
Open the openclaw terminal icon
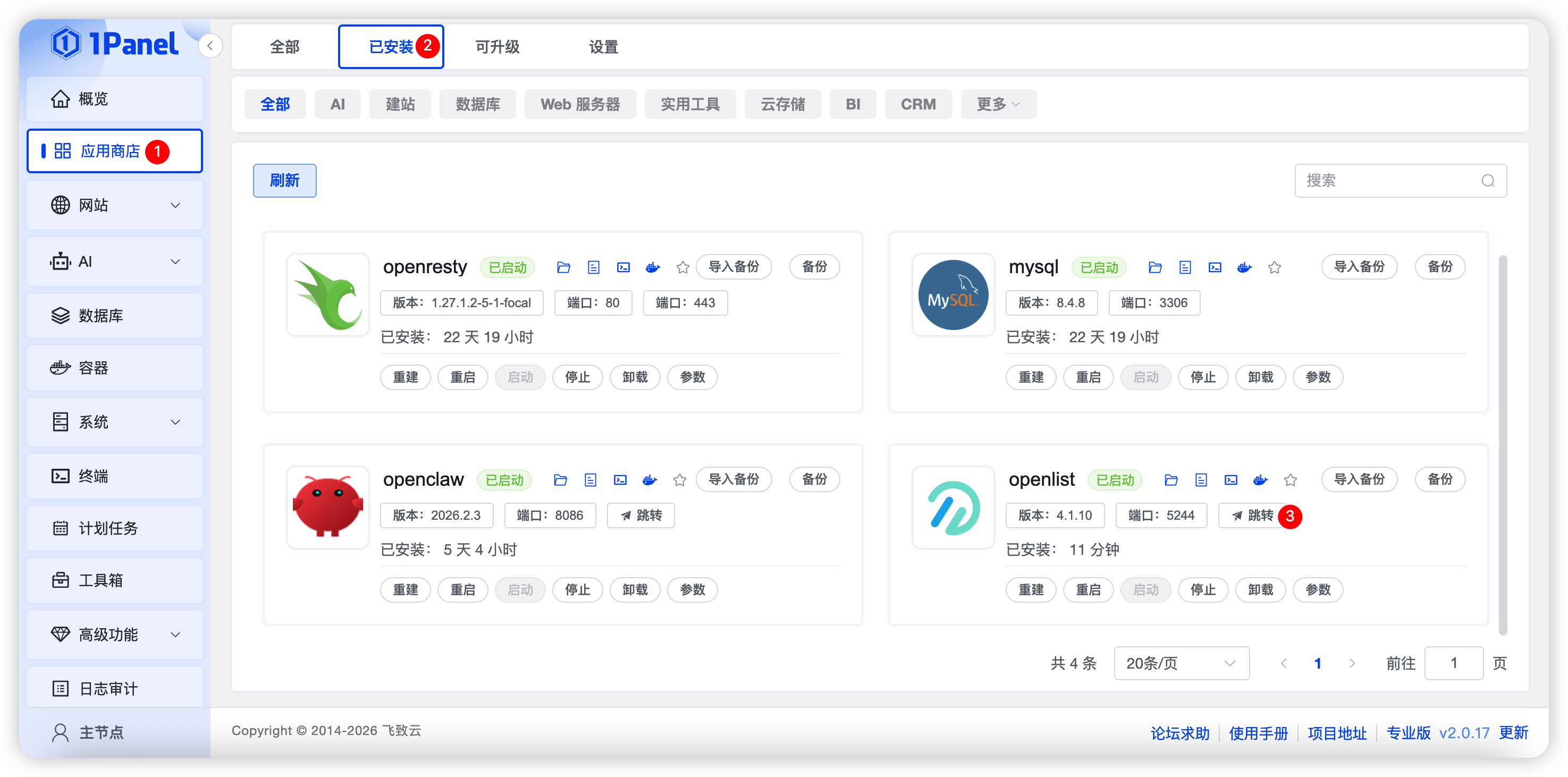tap(620, 480)
